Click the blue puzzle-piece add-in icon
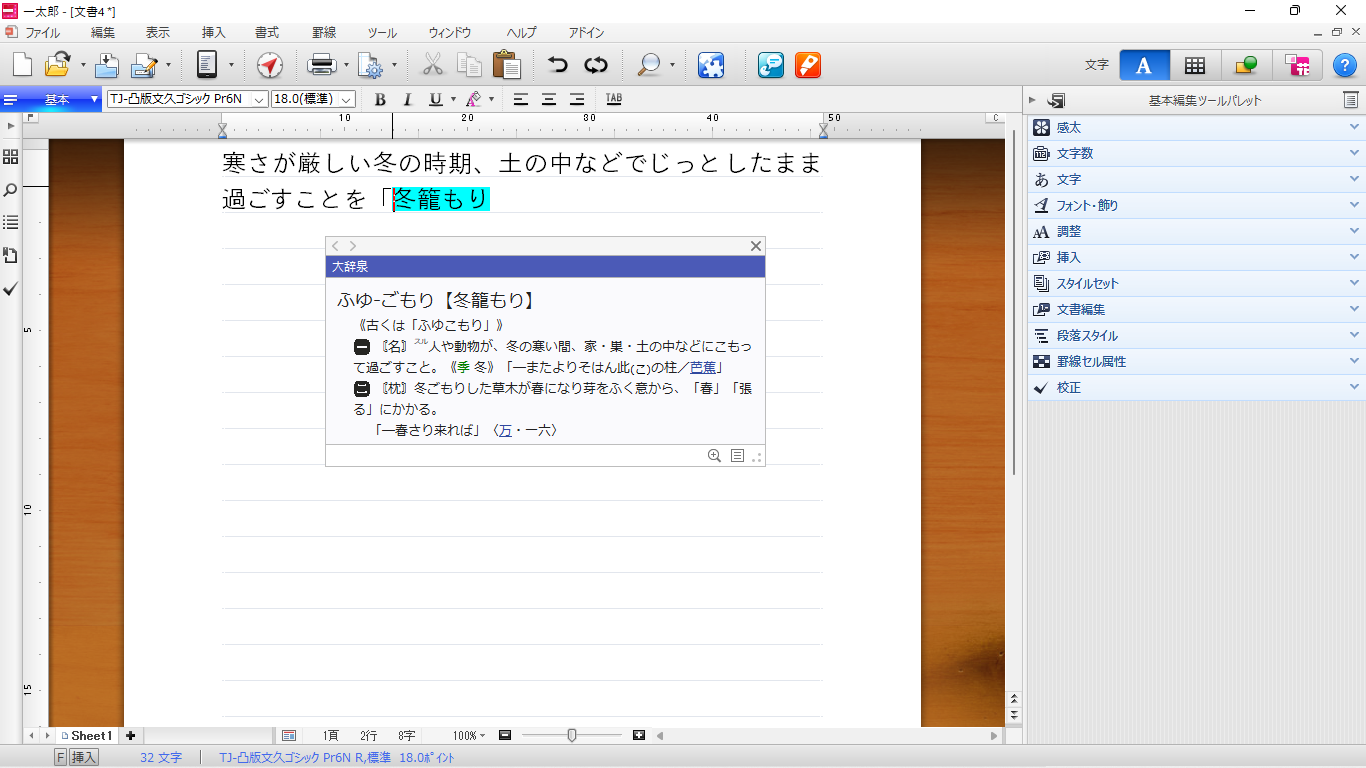The width and height of the screenshot is (1366, 768). coord(711,65)
